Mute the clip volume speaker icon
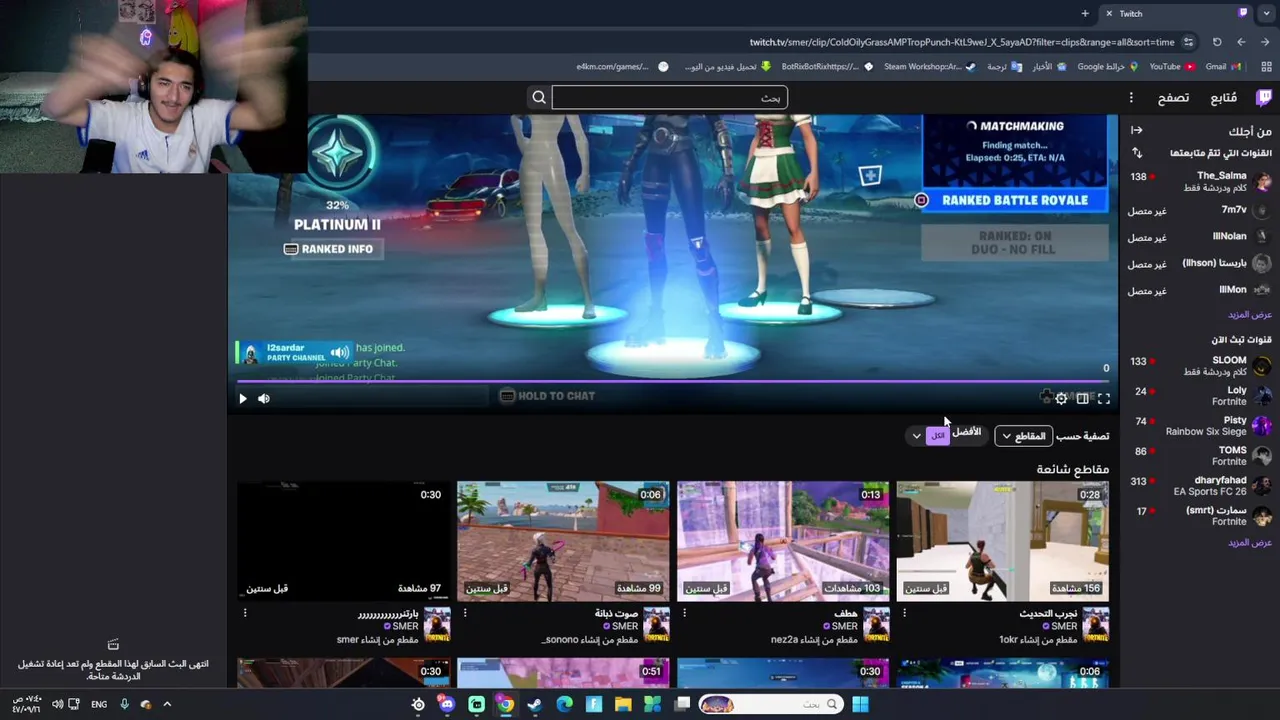Image resolution: width=1280 pixels, height=720 pixels. 264,398
